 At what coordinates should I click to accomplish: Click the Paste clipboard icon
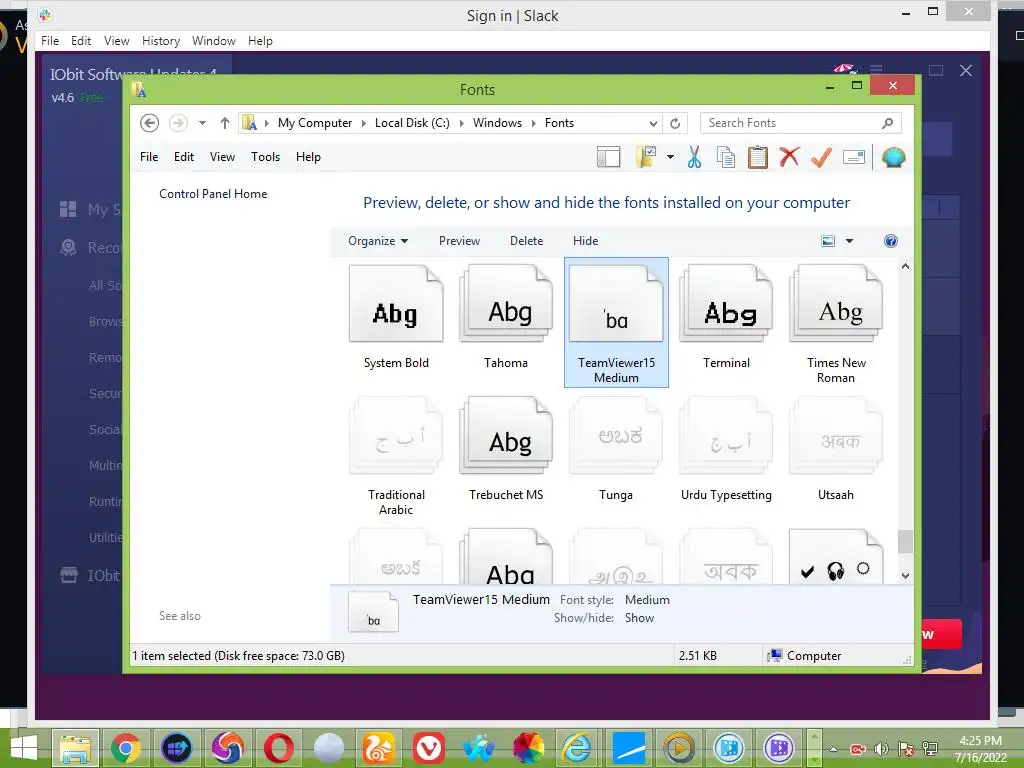(758, 157)
